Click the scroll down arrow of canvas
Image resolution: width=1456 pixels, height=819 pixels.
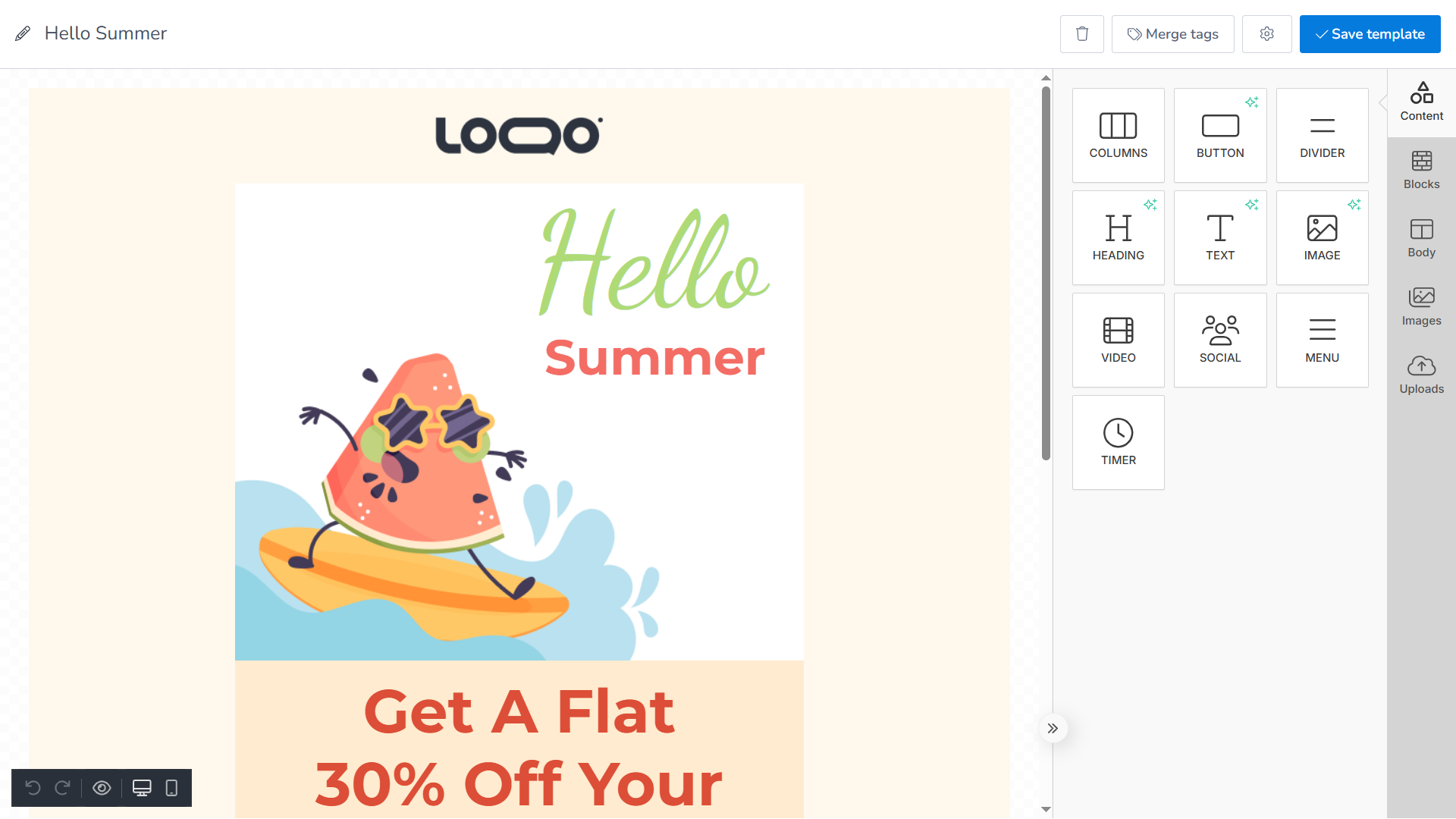[1046, 809]
